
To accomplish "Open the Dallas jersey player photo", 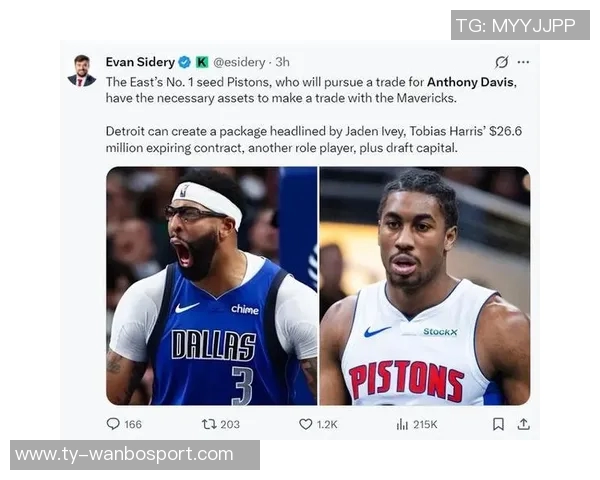I will click(212, 285).
